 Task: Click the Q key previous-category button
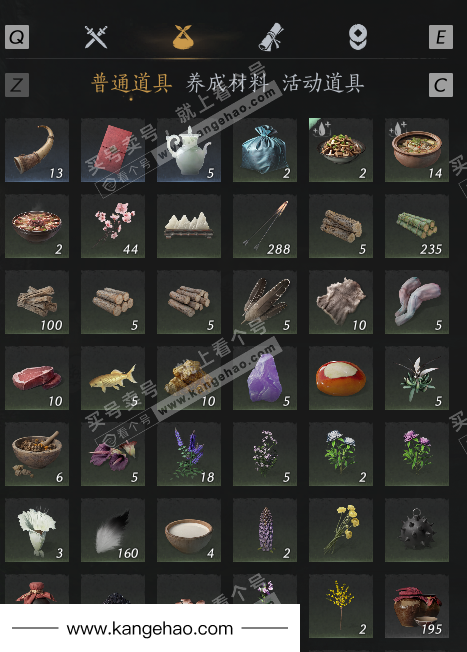pyautogui.click(x=17, y=37)
